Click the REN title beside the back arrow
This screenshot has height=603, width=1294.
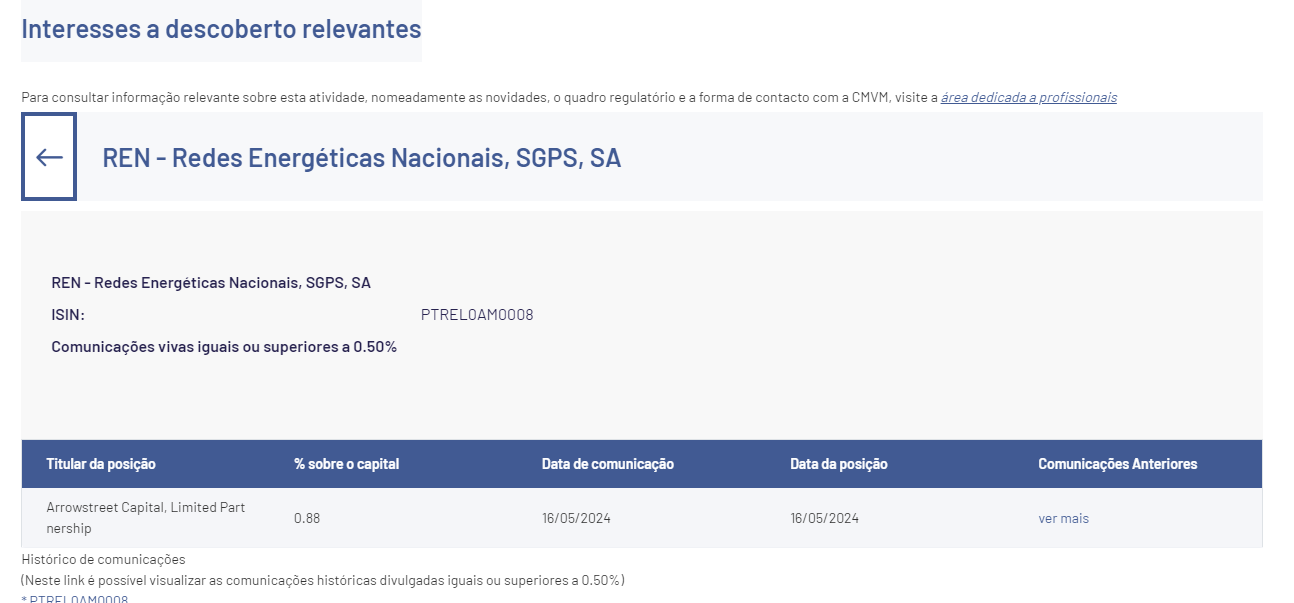361,158
